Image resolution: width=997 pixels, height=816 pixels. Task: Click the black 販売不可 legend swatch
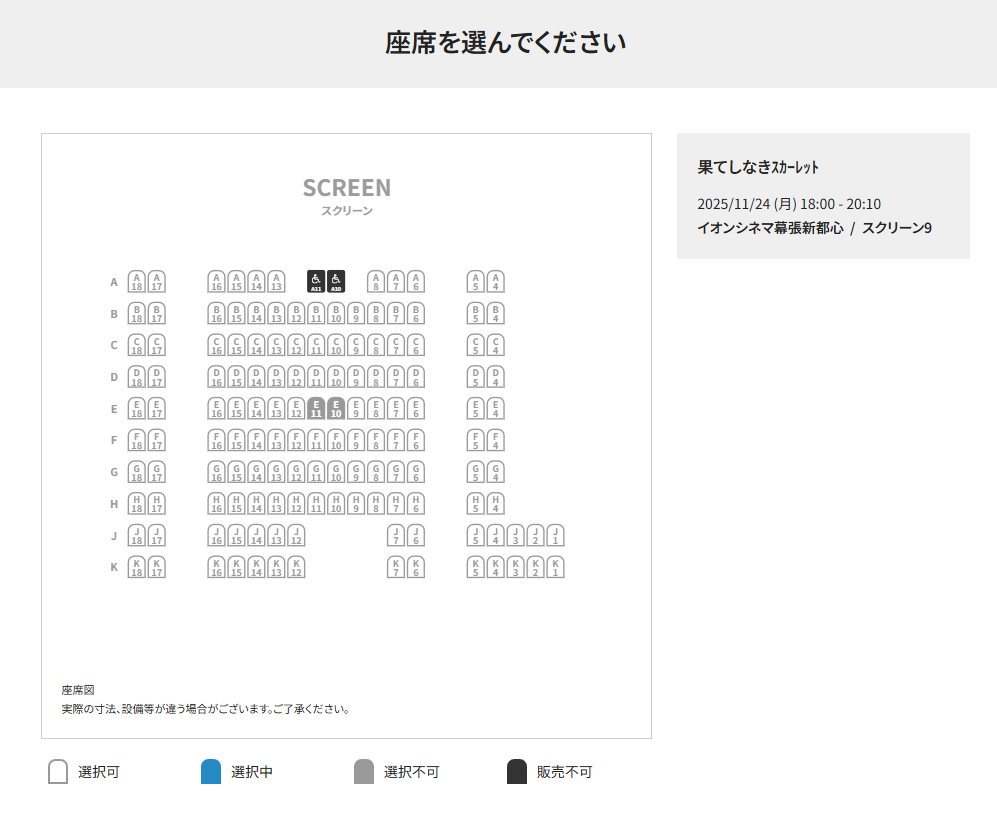pyautogui.click(x=517, y=772)
